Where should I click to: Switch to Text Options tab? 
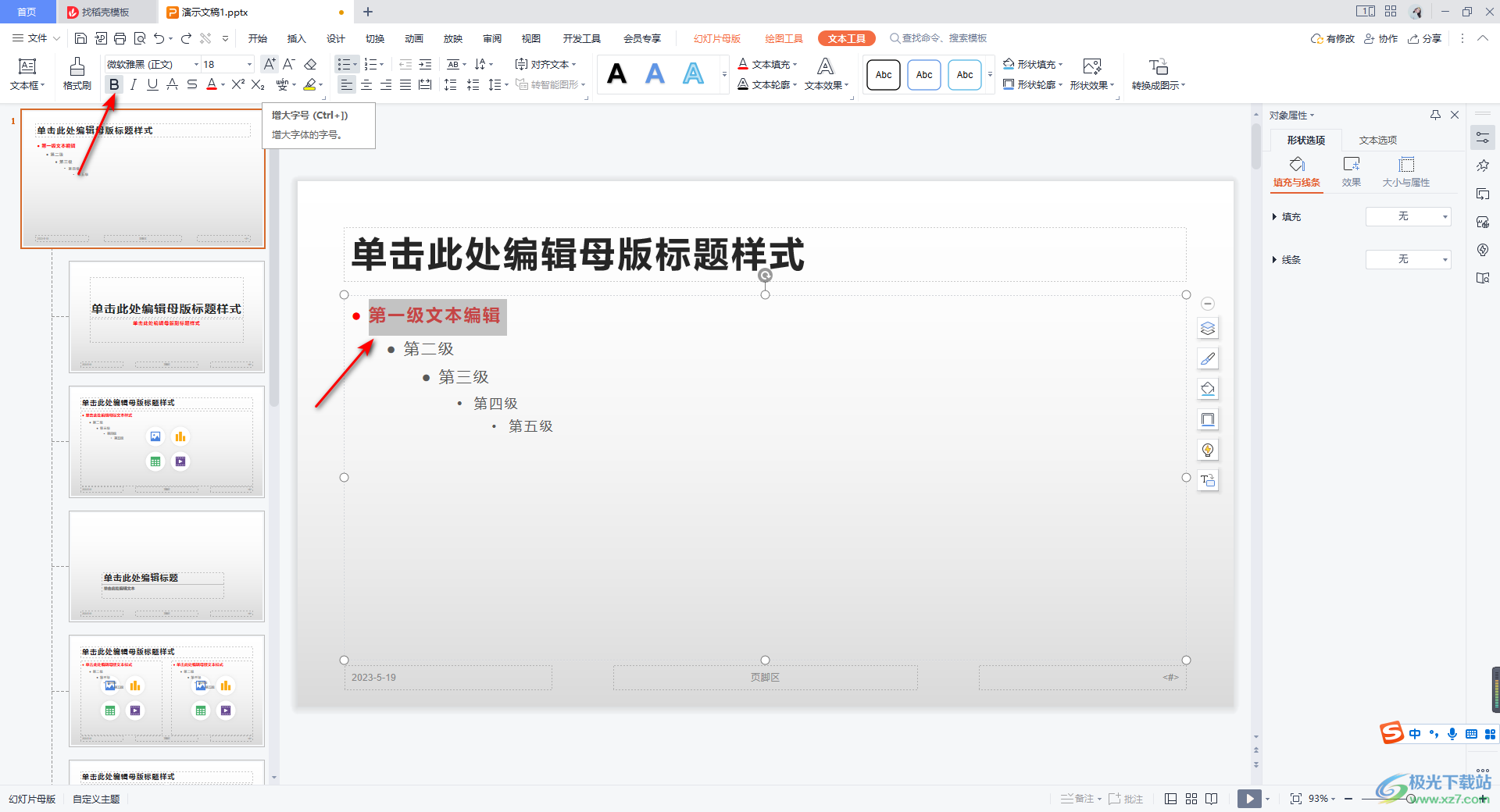click(x=1378, y=140)
